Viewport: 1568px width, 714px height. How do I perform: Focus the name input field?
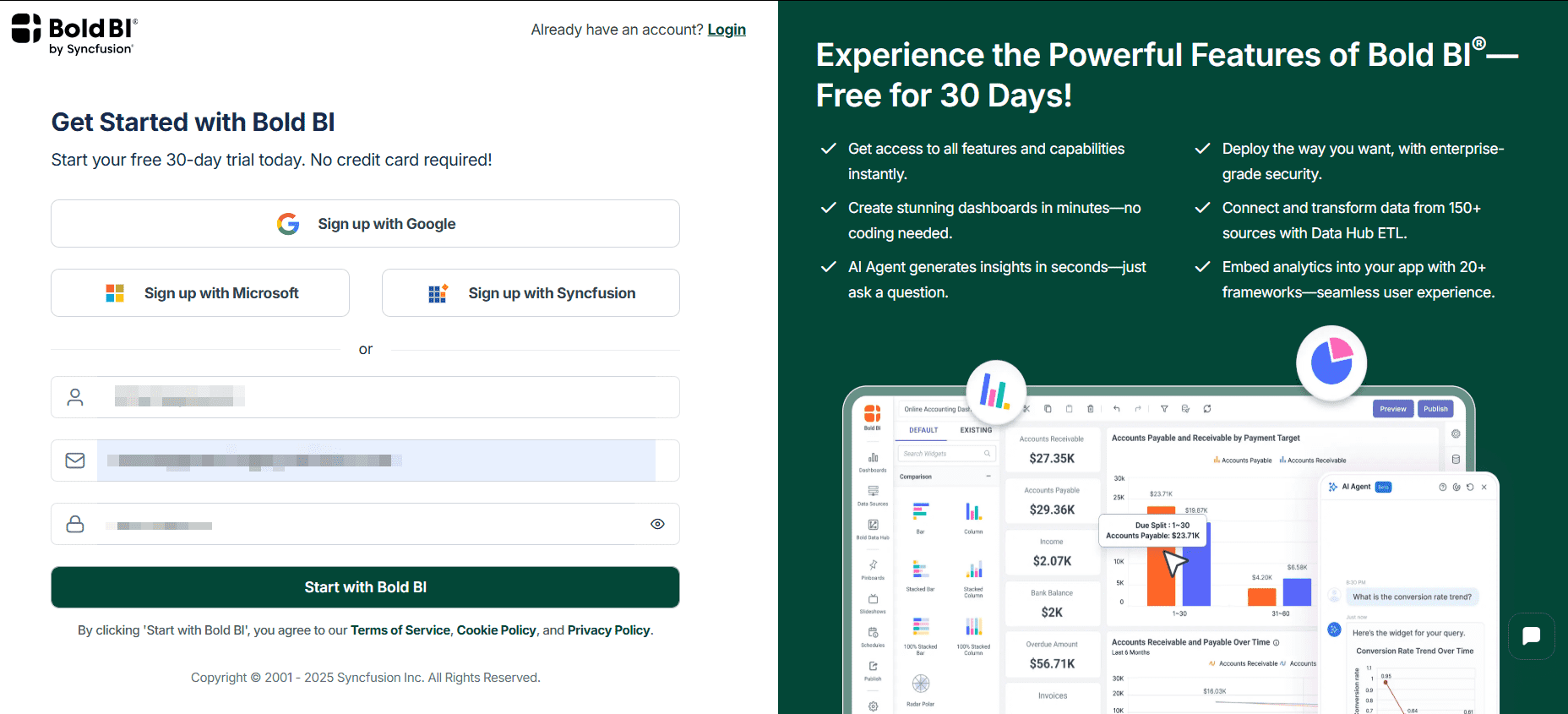tap(380, 397)
